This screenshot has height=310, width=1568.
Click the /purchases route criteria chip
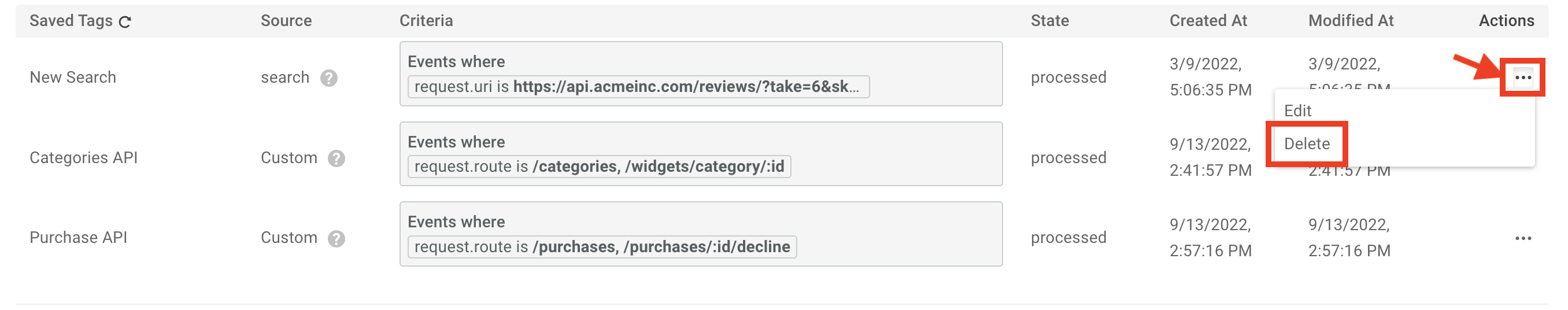pyautogui.click(x=602, y=246)
